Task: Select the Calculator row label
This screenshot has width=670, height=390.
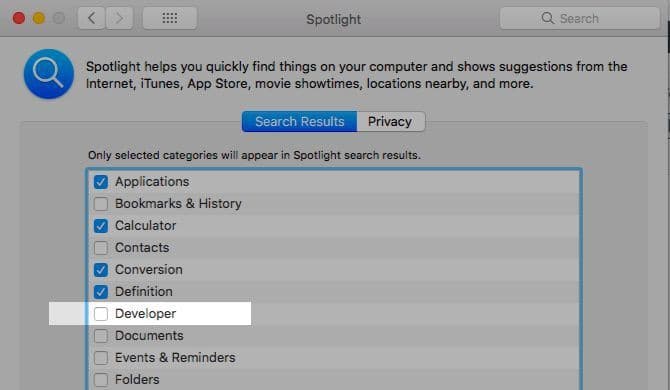Action: click(x=145, y=226)
